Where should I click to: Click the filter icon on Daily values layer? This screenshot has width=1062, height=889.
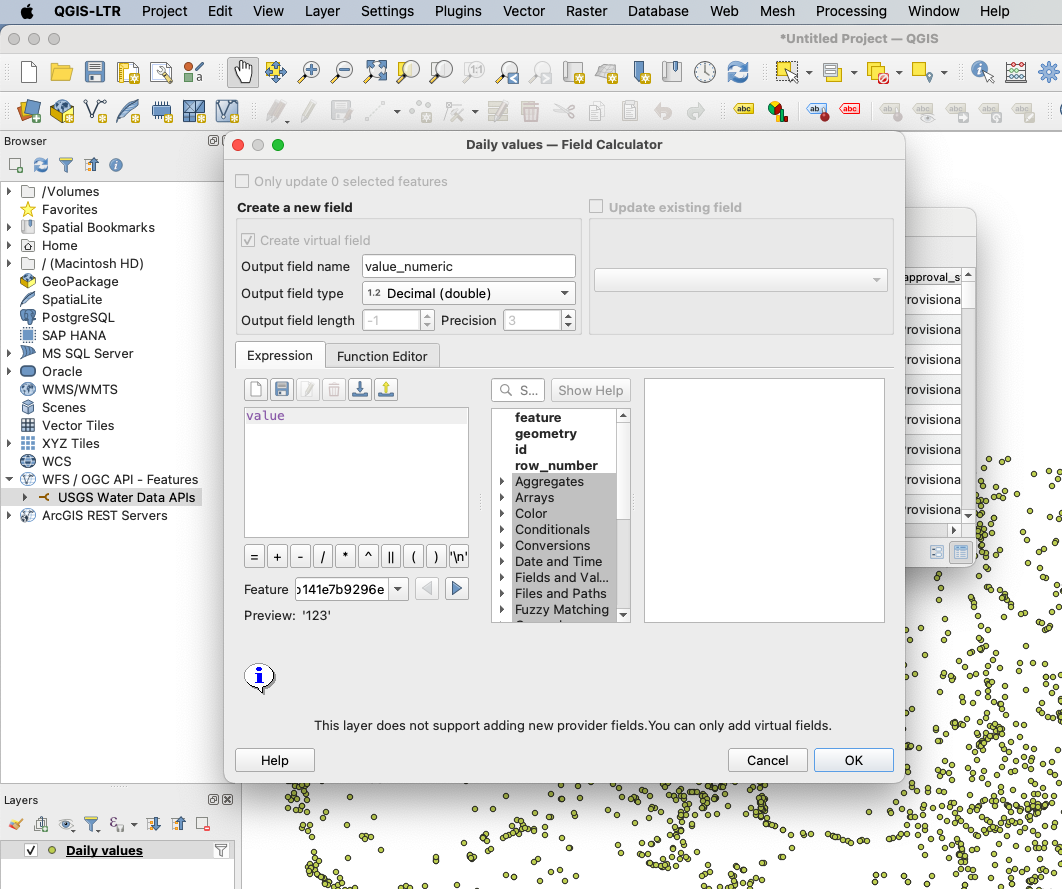pos(221,850)
